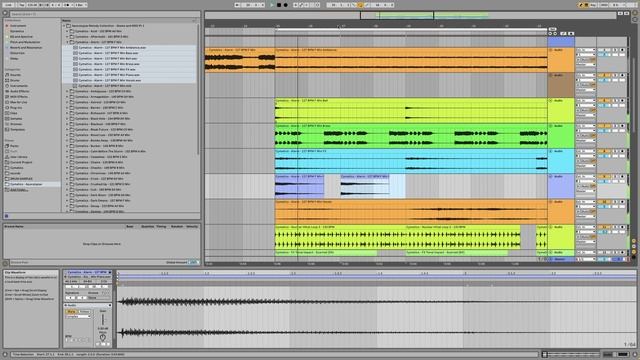
Task: Click the clip transpose Pitch knob
Action: 103,338
